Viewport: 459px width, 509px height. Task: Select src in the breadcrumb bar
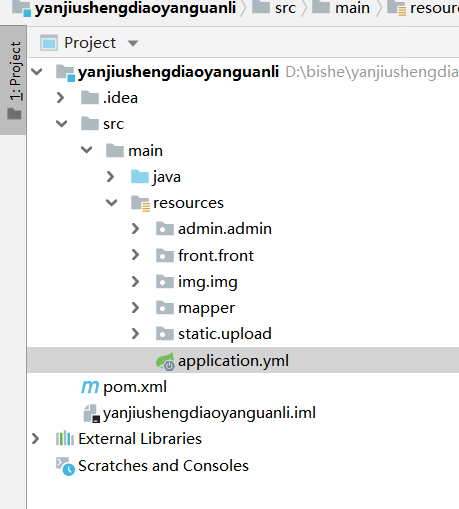(x=274, y=8)
